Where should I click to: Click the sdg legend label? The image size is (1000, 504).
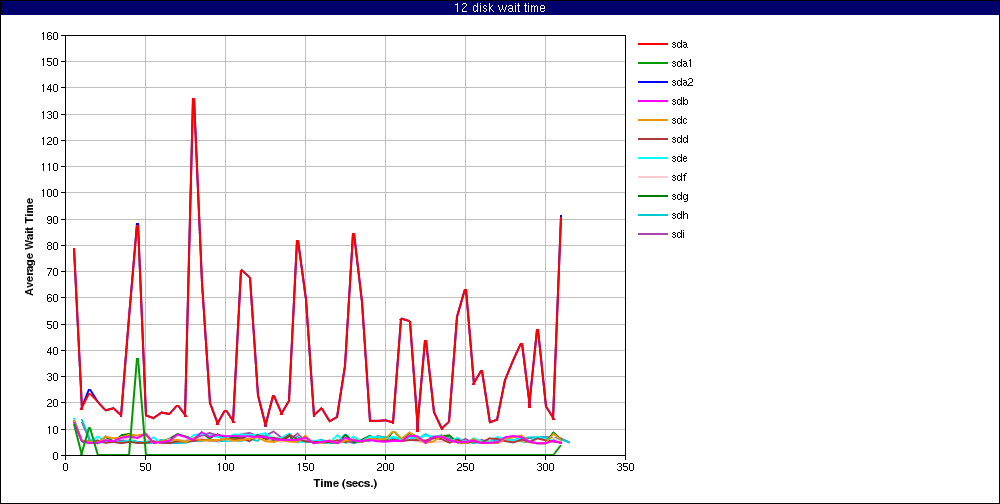pos(679,196)
